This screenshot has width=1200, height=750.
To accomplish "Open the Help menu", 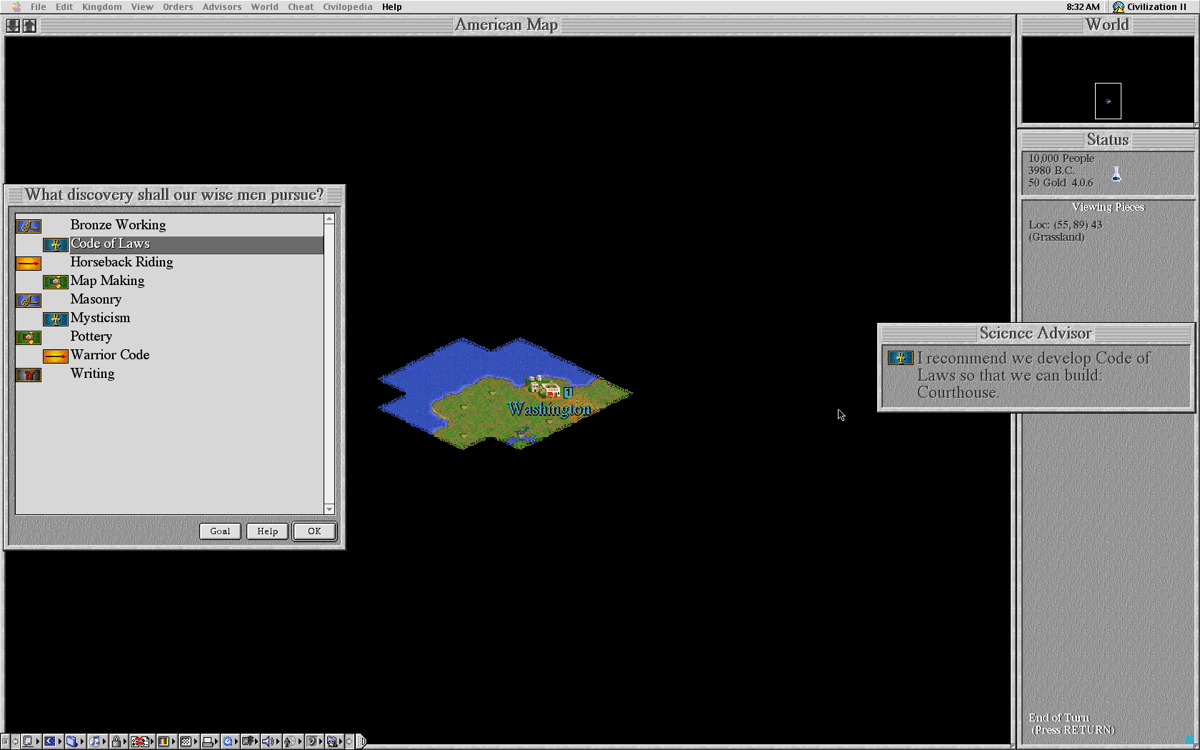I will pos(392,7).
